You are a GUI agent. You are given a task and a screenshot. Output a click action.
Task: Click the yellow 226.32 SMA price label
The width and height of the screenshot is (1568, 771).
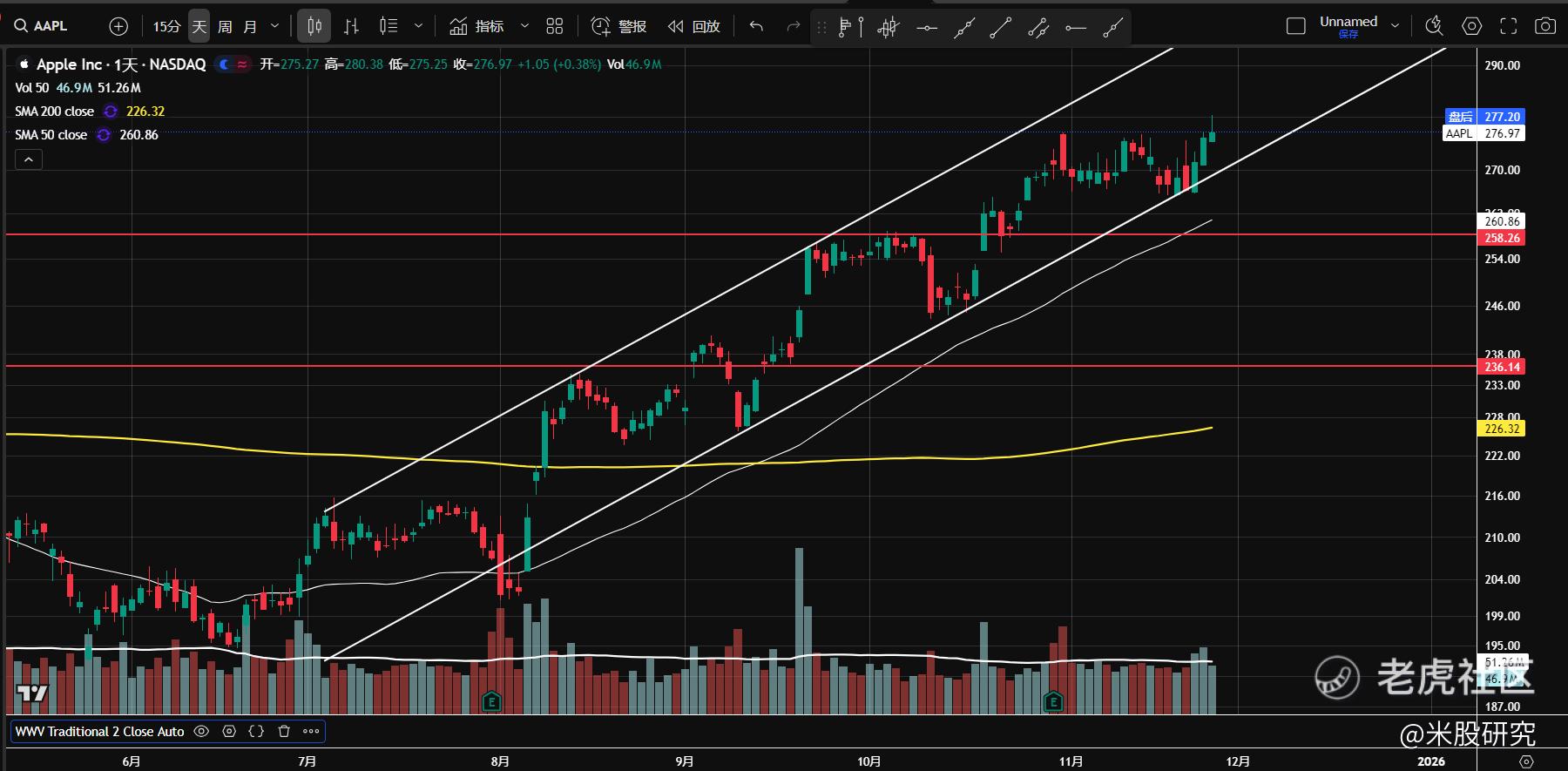tap(1502, 429)
